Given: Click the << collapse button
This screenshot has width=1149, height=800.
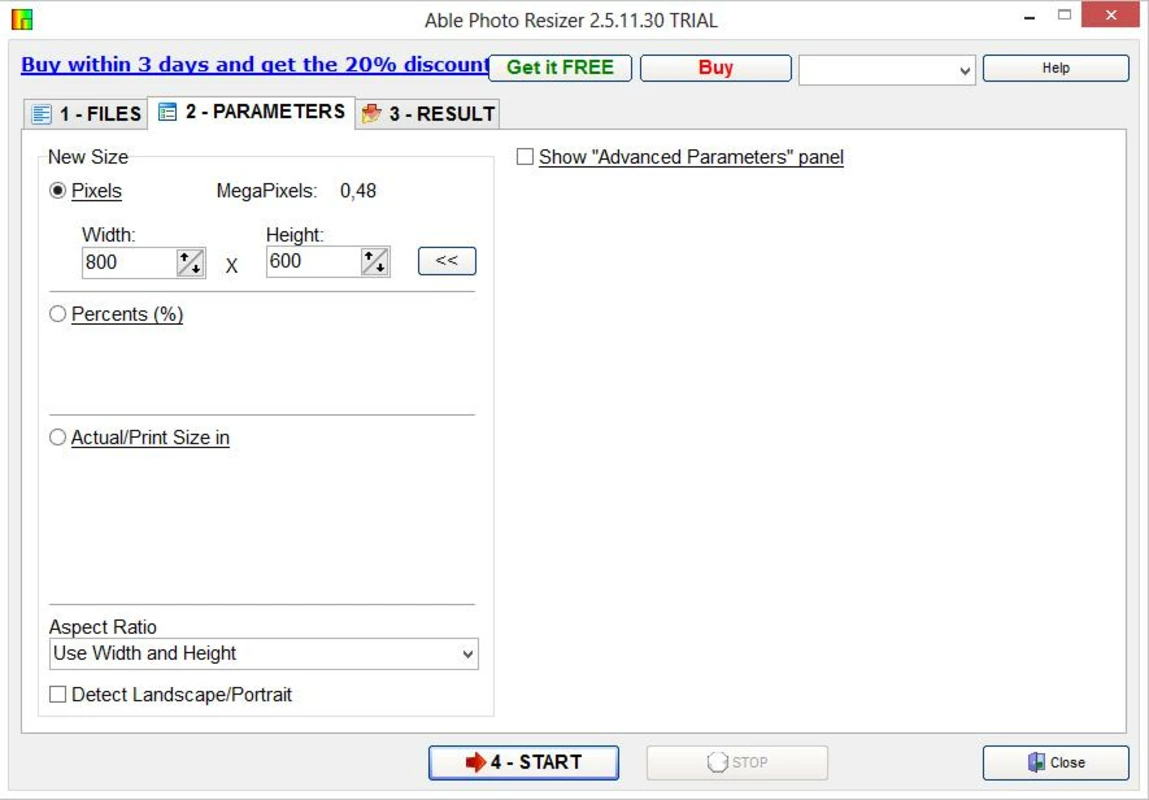Looking at the screenshot, I should 447,261.
